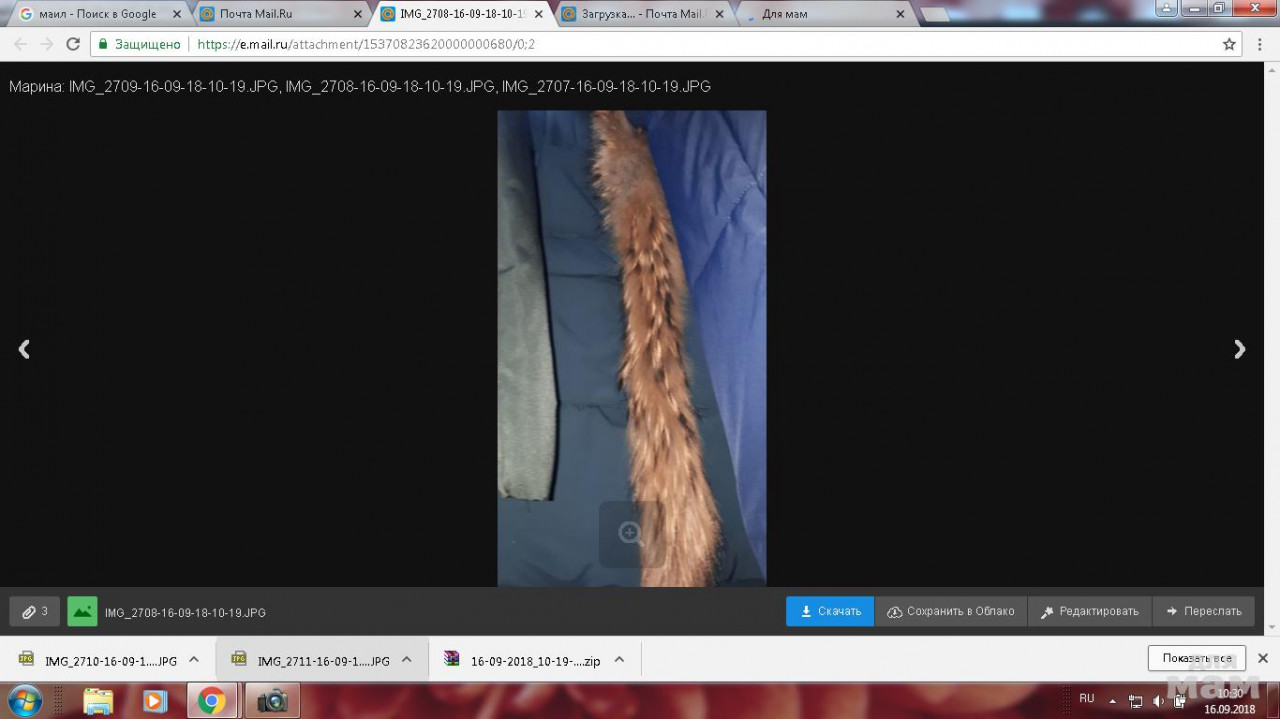The width and height of the screenshot is (1280, 719).
Task: Click Сохранить в Облако button
Action: tap(951, 611)
